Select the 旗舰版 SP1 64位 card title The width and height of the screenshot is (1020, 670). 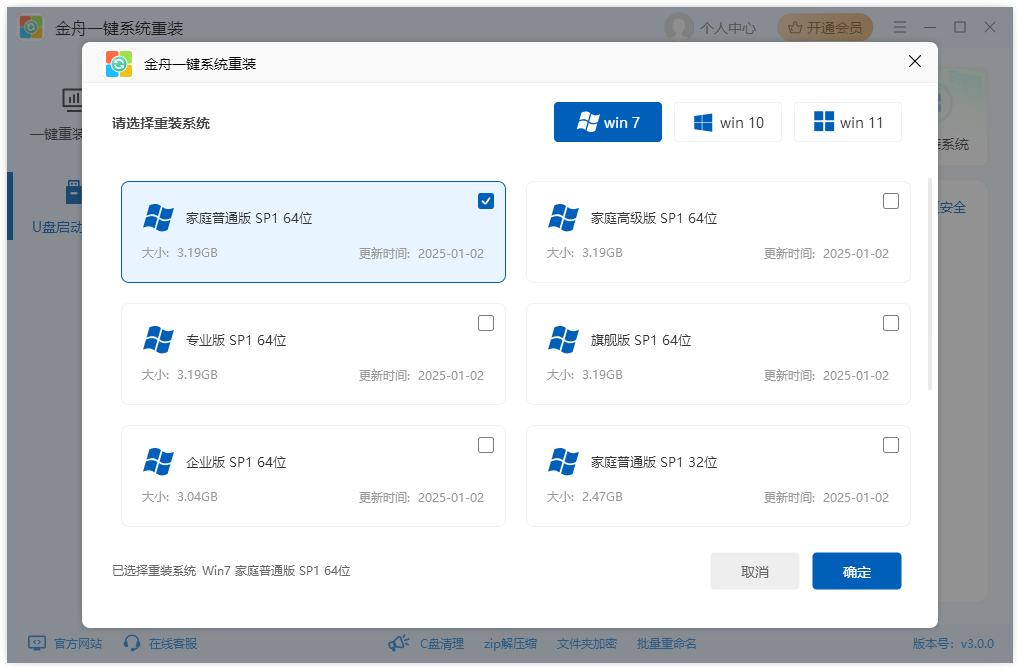point(641,340)
